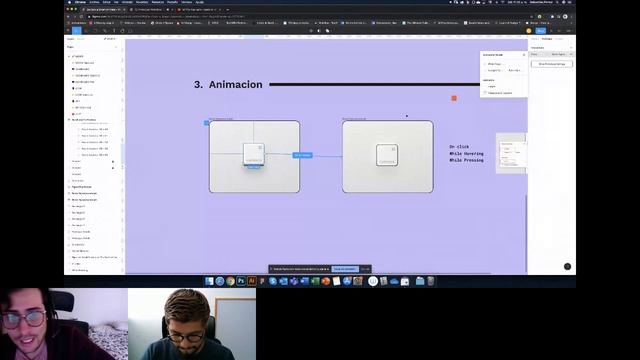640x360 pixels.
Task: Toggle Preserve scroll position checkbox
Action: click(485, 93)
